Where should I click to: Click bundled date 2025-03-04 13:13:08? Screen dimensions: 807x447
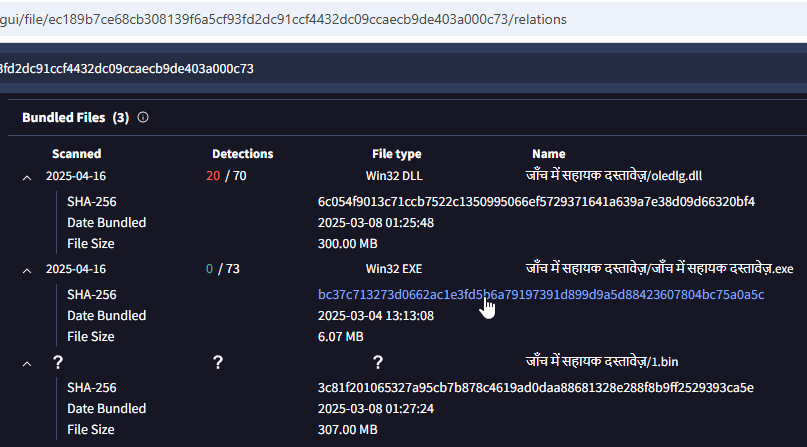pos(376,315)
